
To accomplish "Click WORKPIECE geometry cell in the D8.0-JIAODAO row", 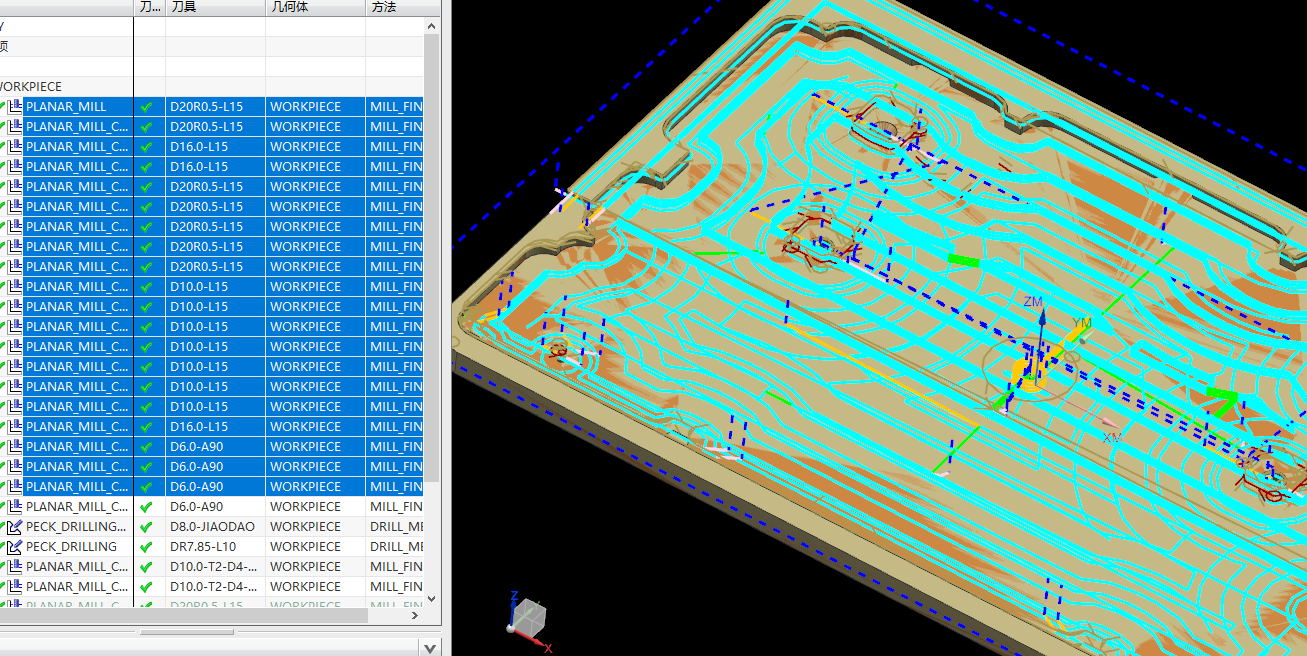I will click(315, 526).
